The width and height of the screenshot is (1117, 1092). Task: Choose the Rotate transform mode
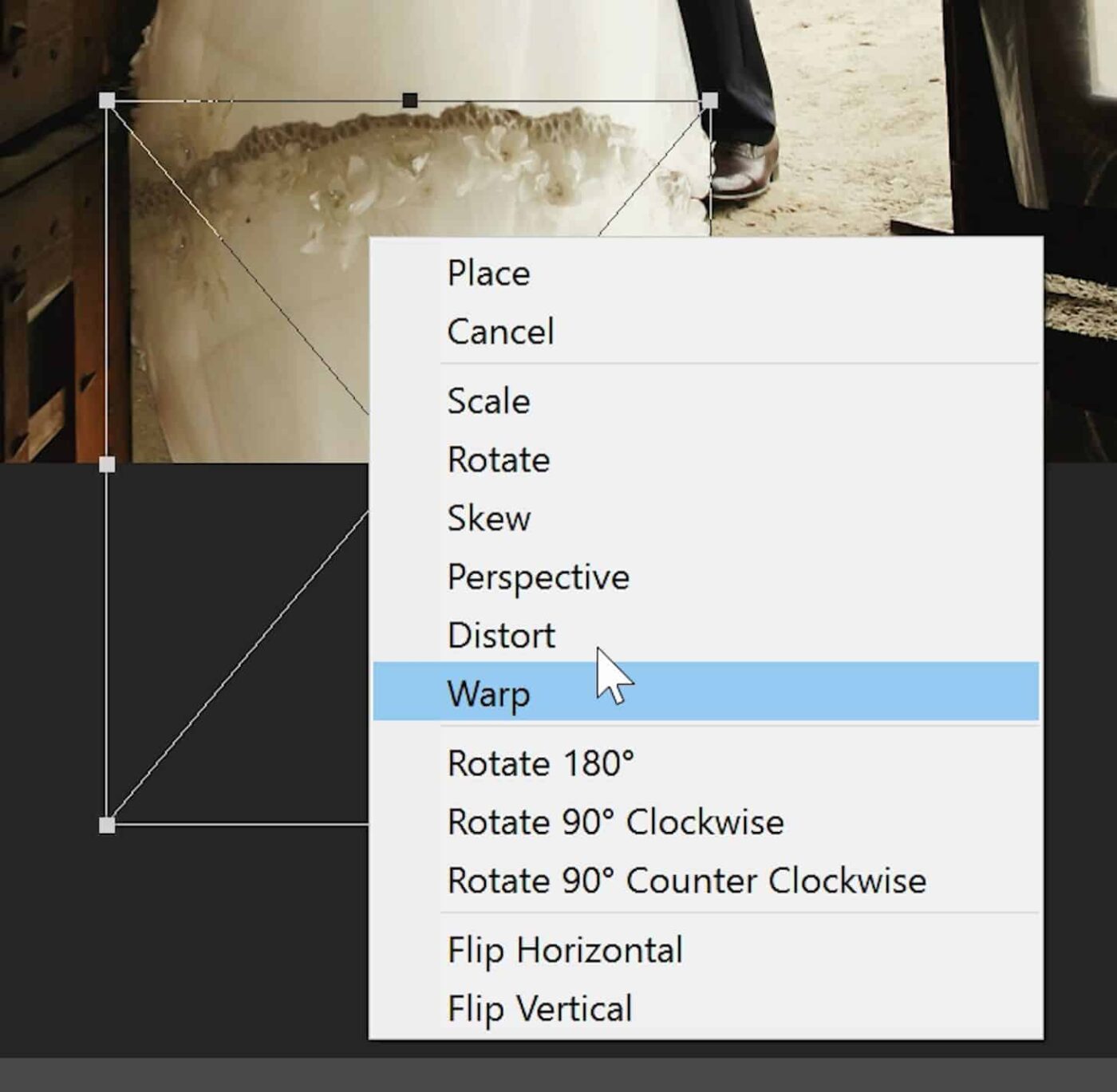tap(498, 459)
